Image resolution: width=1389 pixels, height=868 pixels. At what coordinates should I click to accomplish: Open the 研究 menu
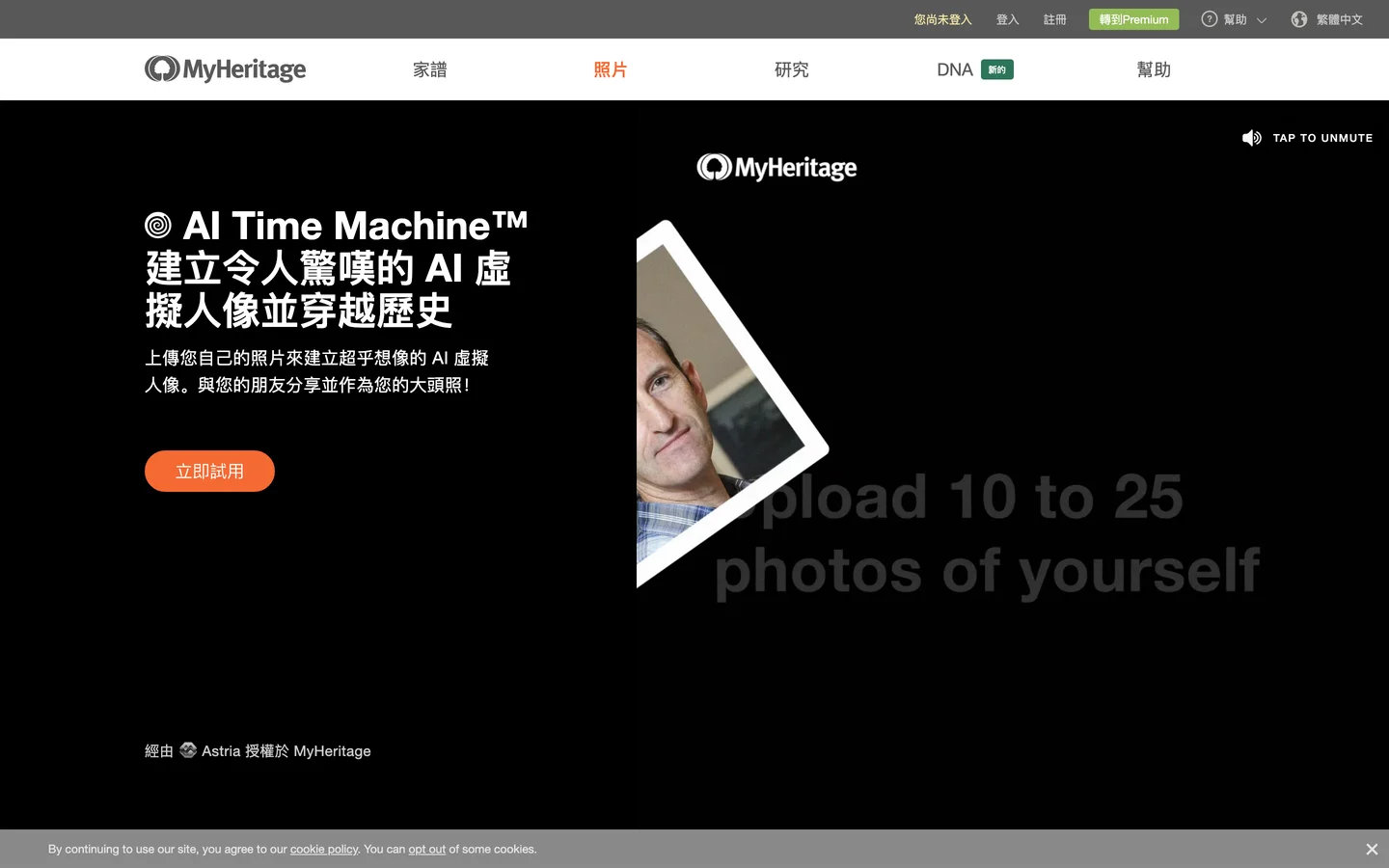click(792, 69)
